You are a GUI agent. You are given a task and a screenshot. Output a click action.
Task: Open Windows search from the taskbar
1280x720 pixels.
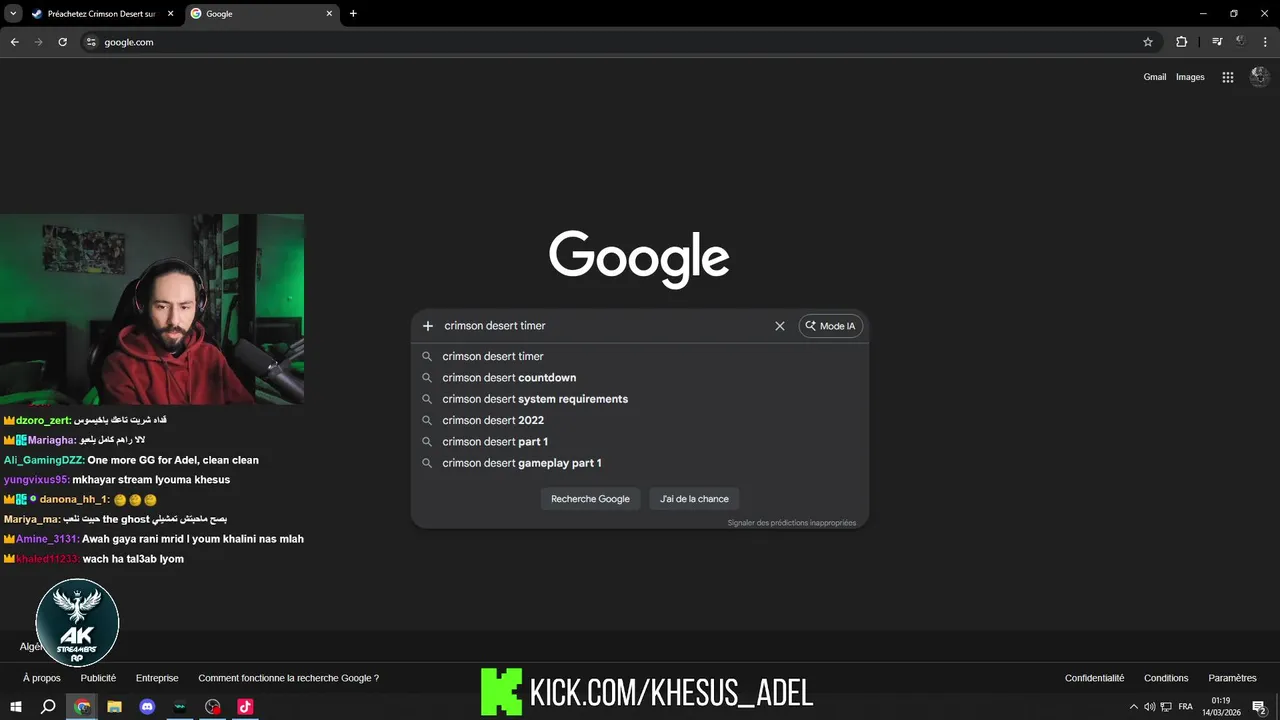coord(48,706)
